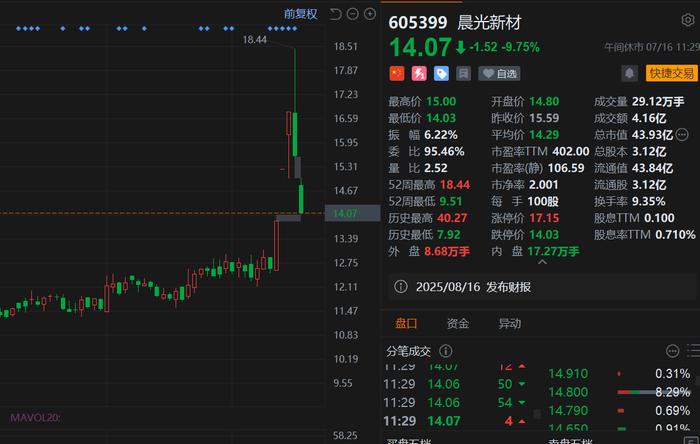Click the MAVOL20 indicator label

click(x=35, y=418)
